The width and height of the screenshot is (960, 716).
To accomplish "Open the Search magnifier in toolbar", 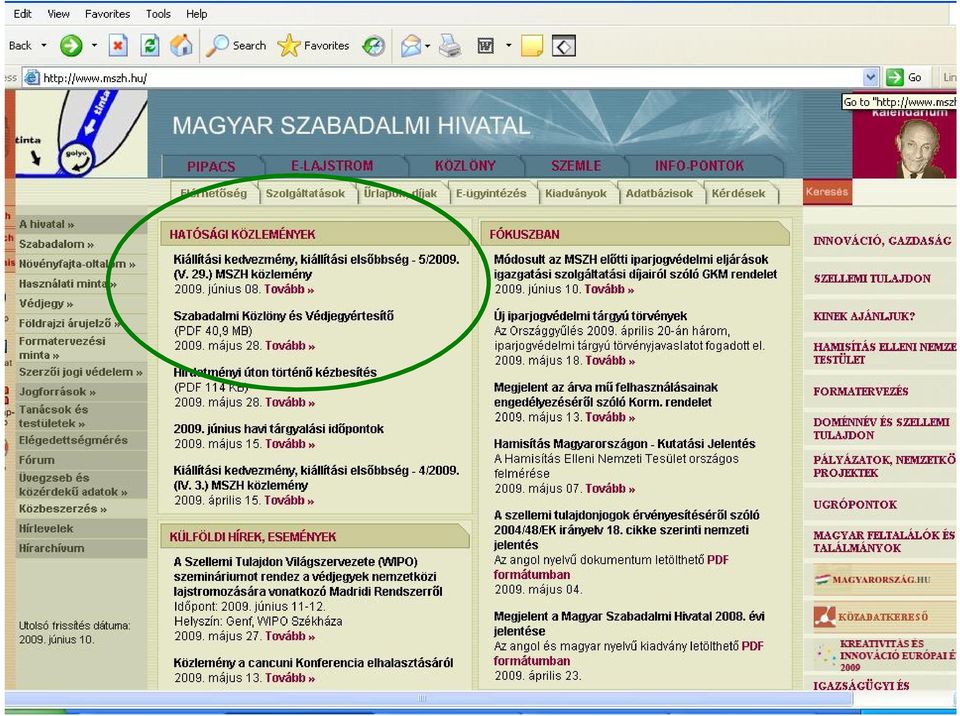I will pyautogui.click(x=236, y=45).
